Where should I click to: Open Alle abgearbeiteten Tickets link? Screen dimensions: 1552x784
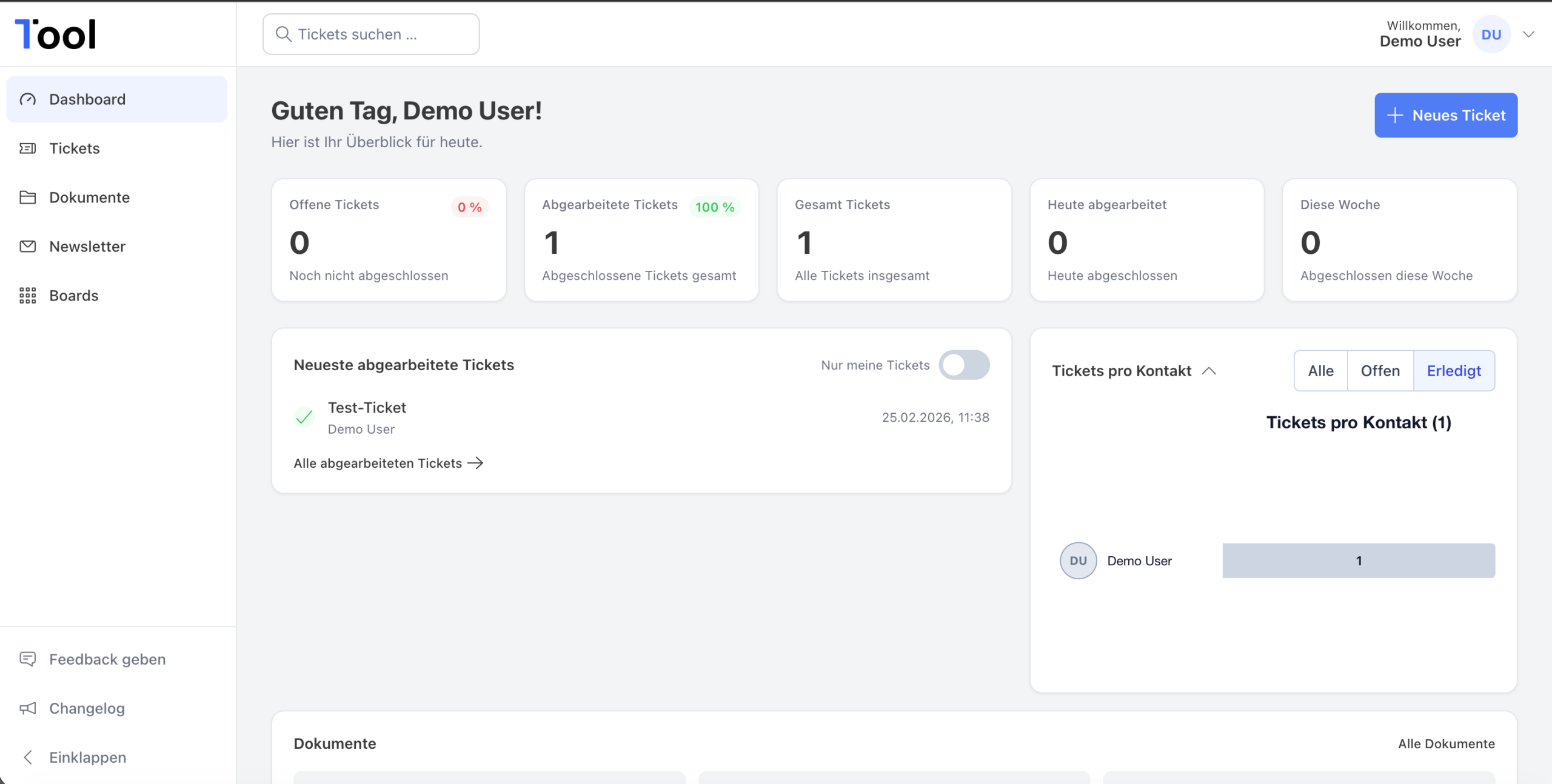pos(389,463)
